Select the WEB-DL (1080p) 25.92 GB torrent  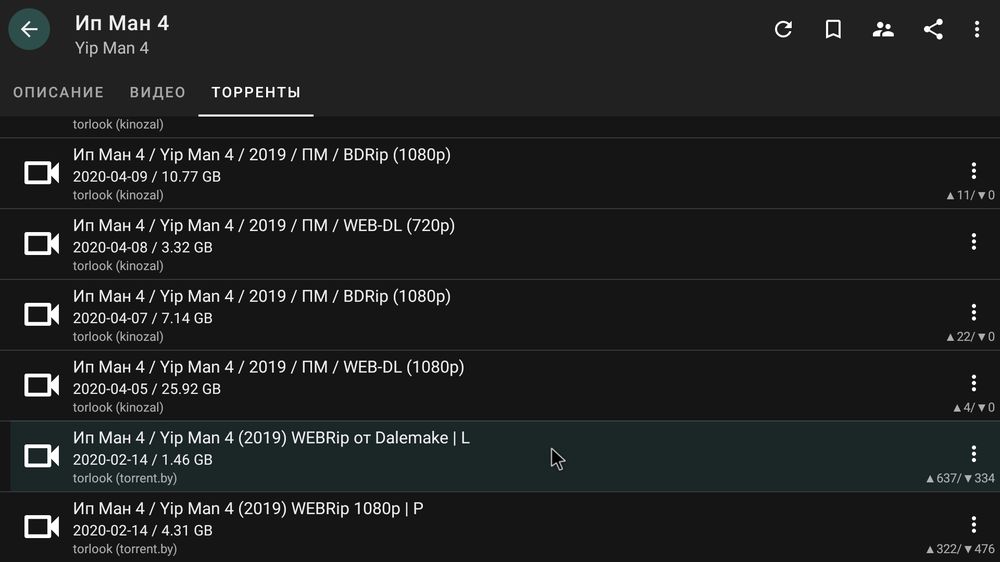pos(500,385)
